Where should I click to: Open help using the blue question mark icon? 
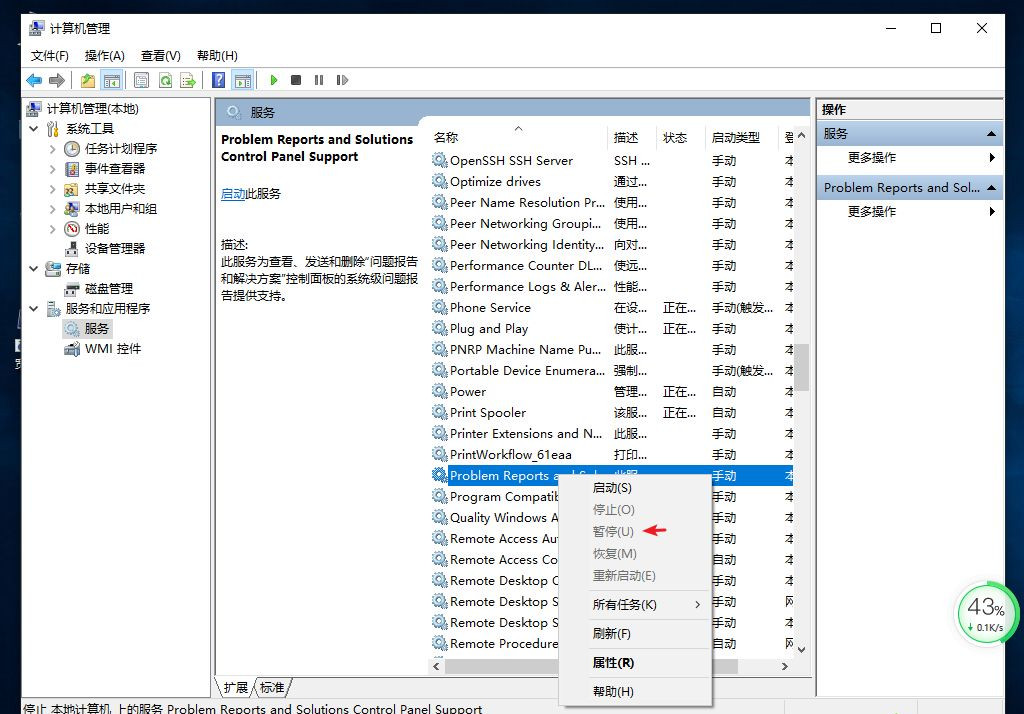tap(218, 80)
